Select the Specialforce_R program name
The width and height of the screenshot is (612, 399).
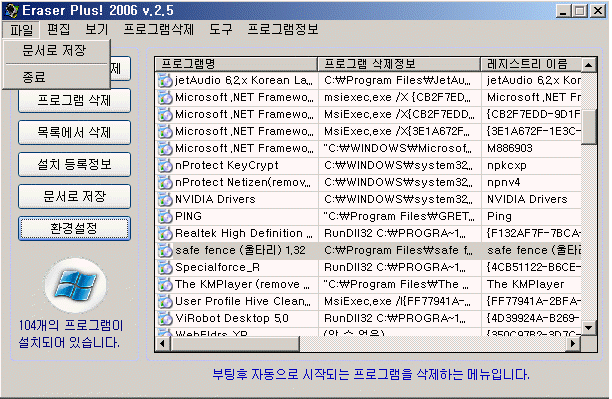click(217, 267)
